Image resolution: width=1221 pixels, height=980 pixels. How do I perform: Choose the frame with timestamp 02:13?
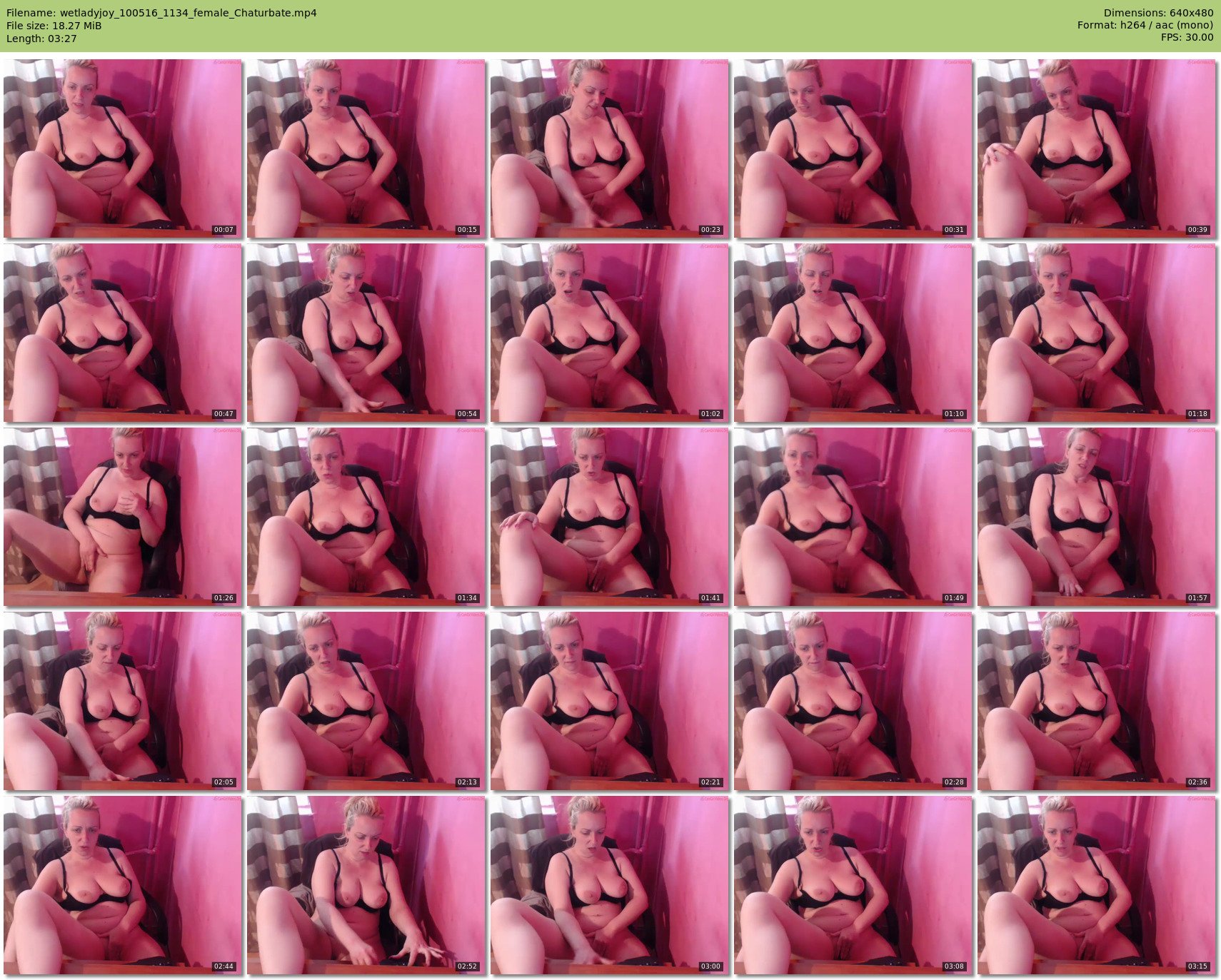coord(366,701)
